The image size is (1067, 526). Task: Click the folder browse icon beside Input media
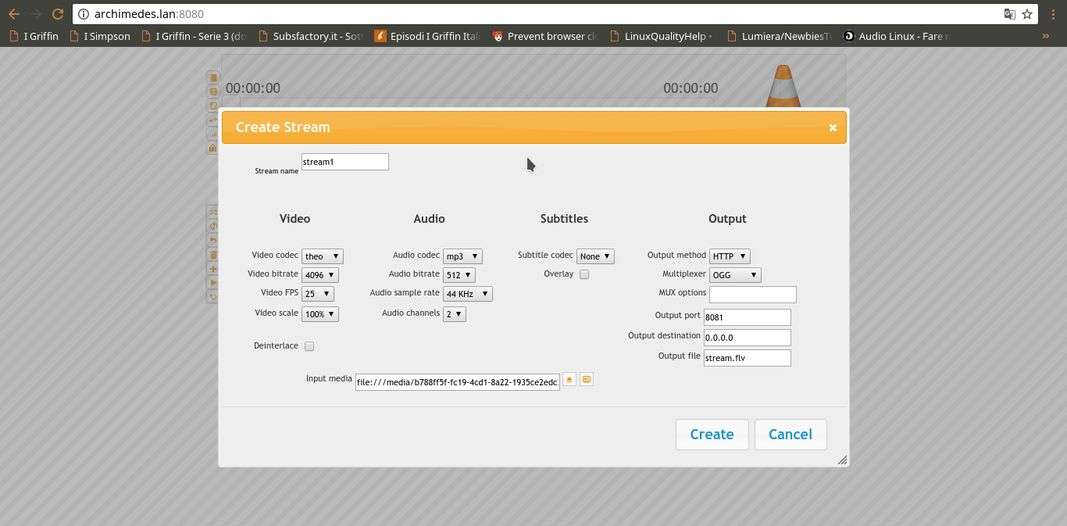click(587, 380)
